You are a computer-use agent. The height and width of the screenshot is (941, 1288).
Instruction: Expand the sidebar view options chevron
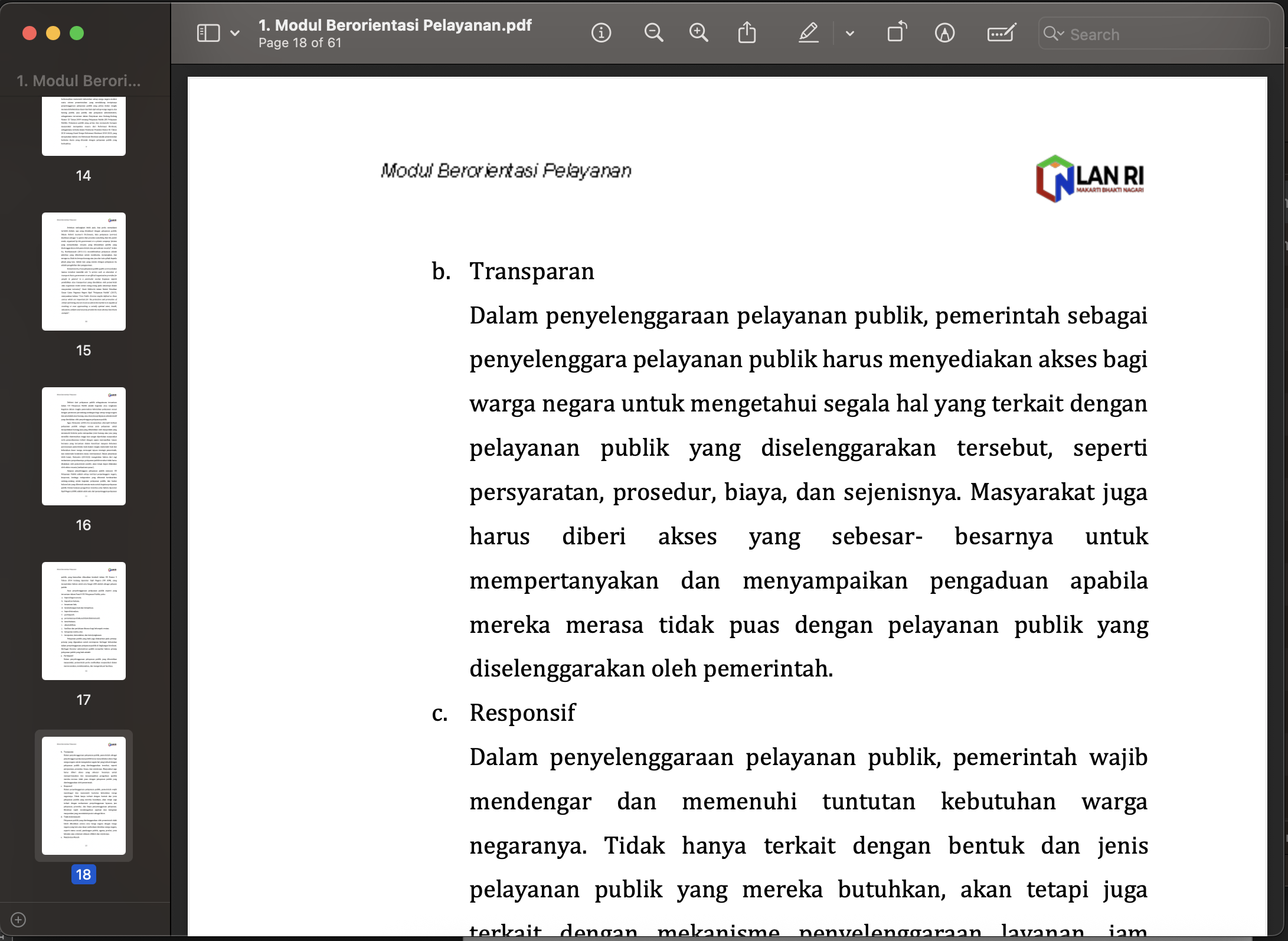click(x=235, y=33)
